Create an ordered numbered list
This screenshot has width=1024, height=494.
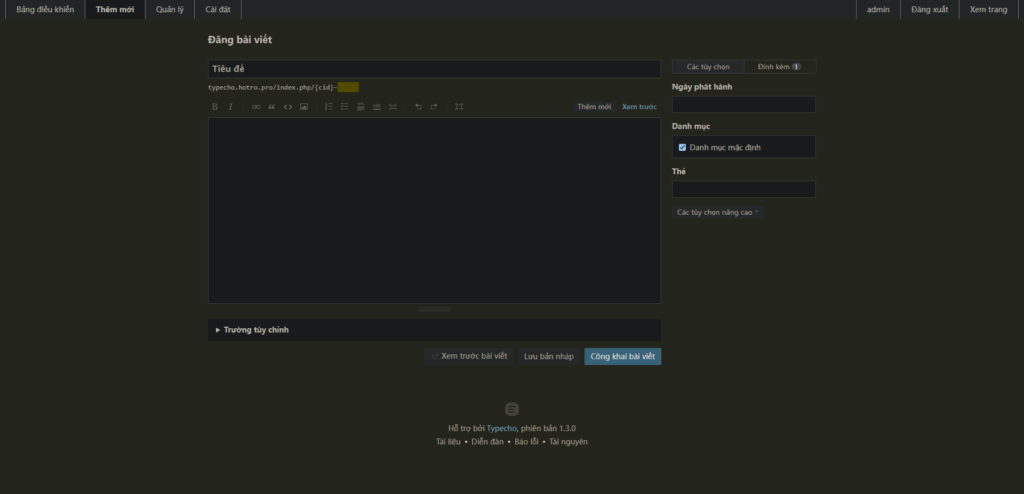click(329, 107)
